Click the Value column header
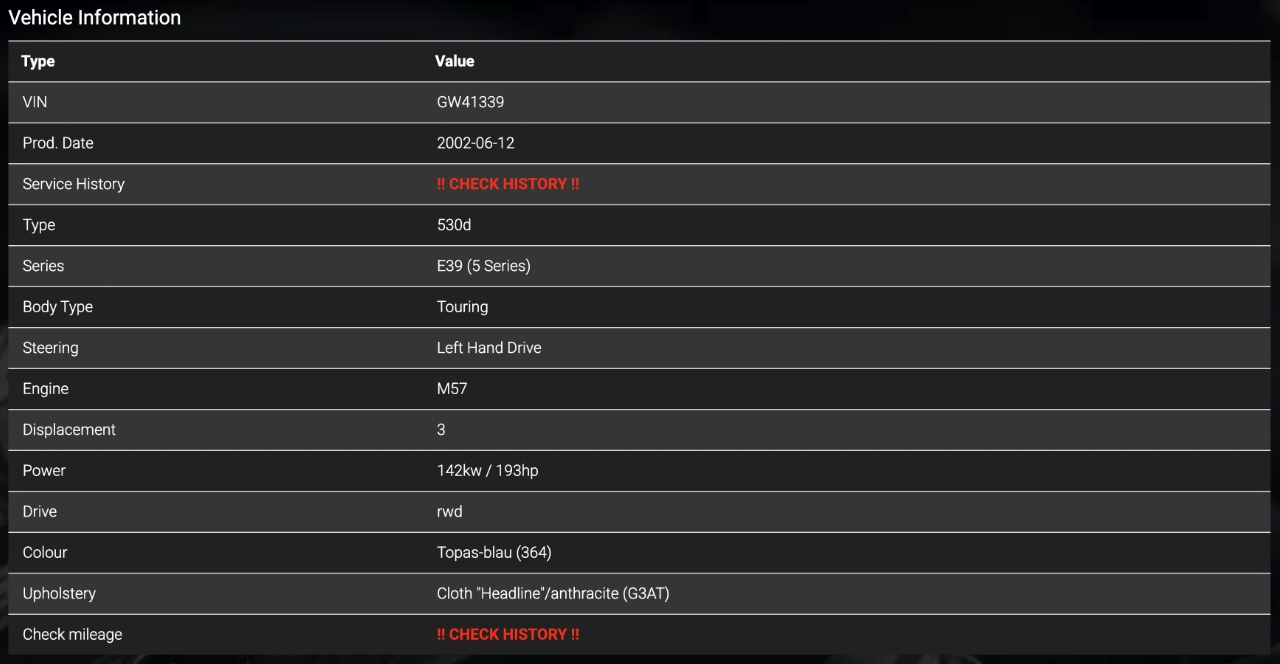 (454, 61)
